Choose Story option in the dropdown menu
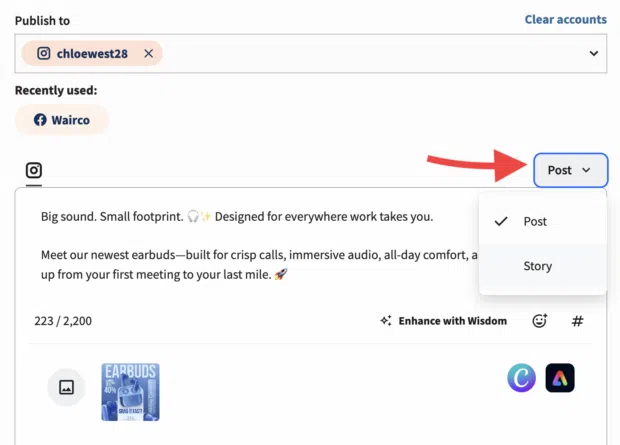 [543, 266]
